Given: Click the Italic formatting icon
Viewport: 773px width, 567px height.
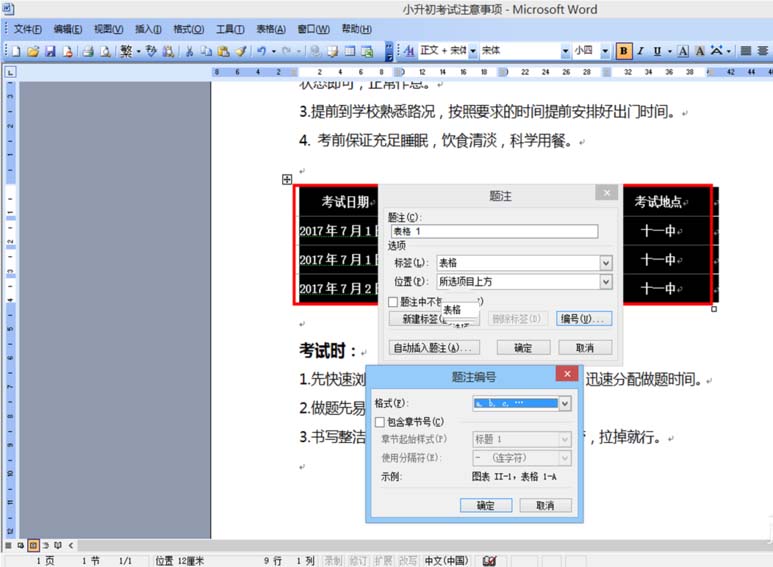Looking at the screenshot, I should tap(641, 51).
